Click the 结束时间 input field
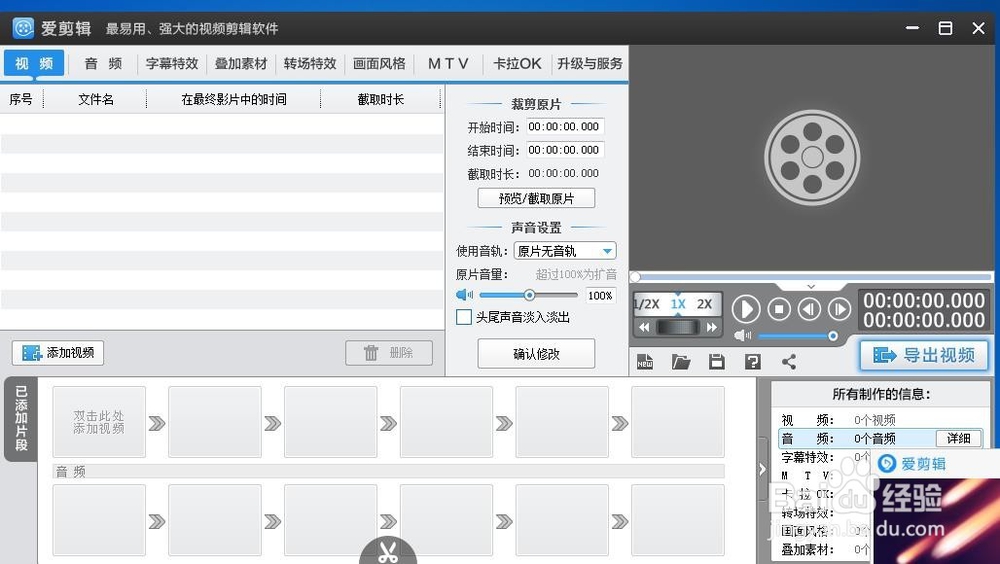The height and width of the screenshot is (564, 1000). (x=565, y=150)
